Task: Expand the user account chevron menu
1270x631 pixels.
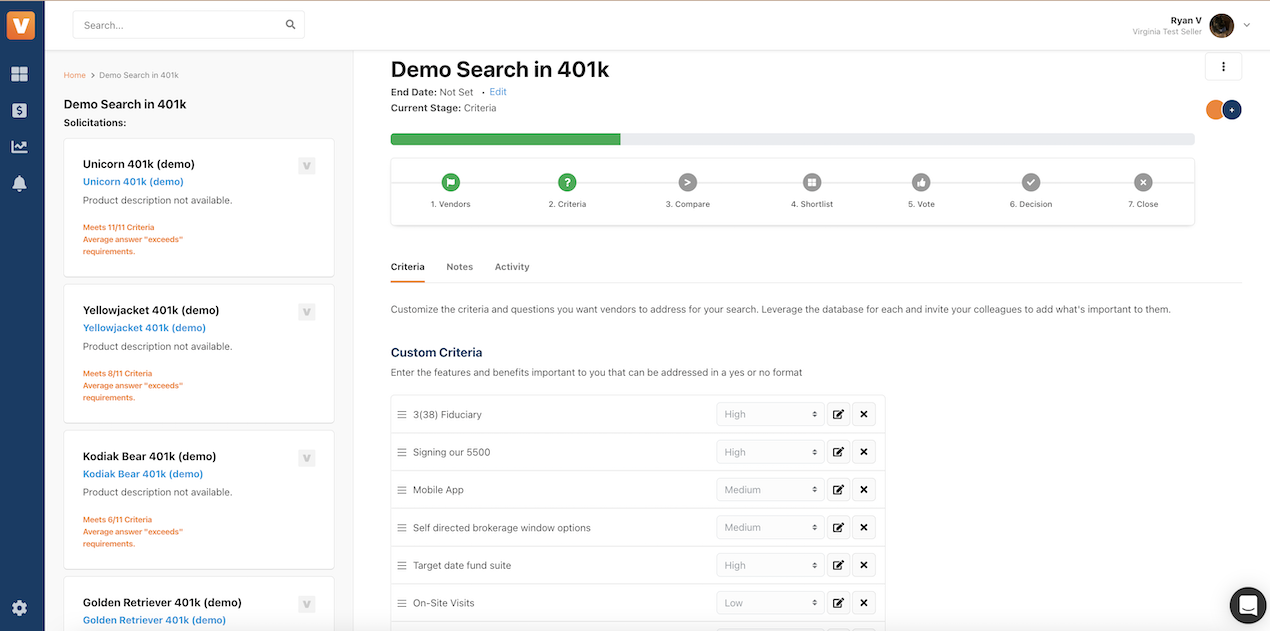Action: pyautogui.click(x=1247, y=26)
